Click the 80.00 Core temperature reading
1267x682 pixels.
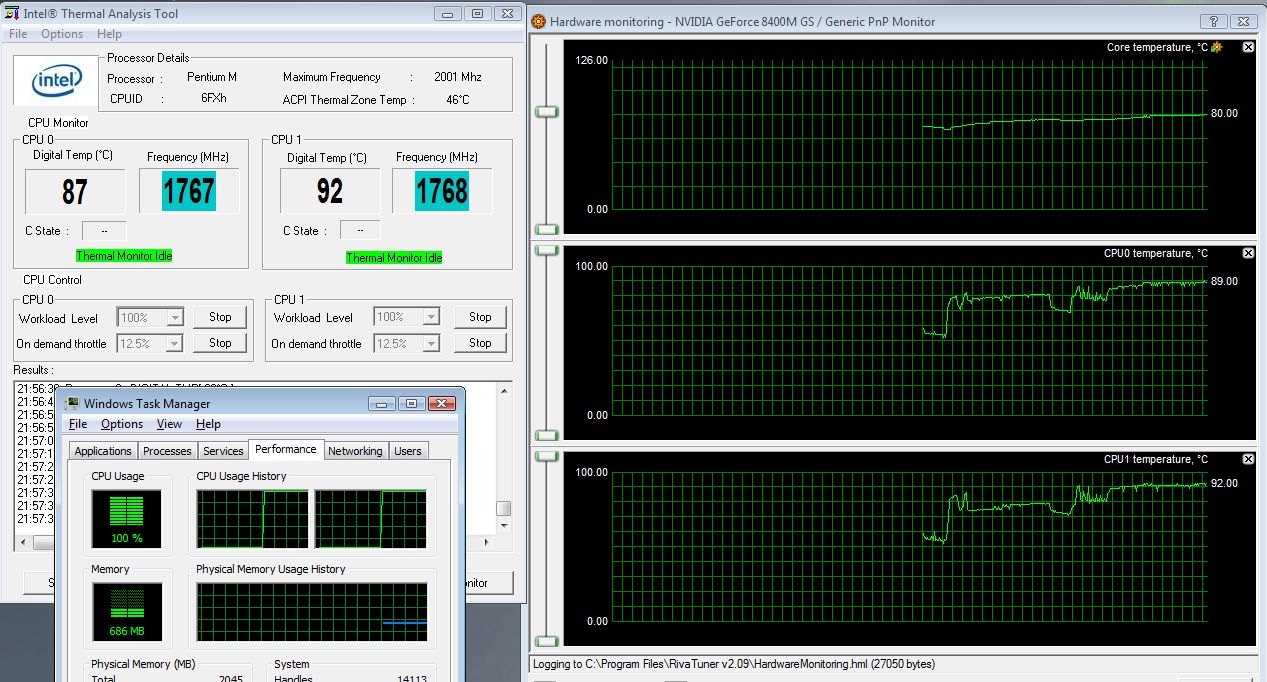click(1224, 113)
